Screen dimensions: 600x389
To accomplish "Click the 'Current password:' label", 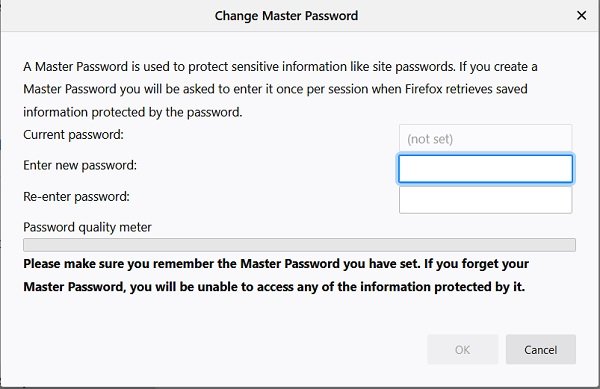I will (73, 135).
